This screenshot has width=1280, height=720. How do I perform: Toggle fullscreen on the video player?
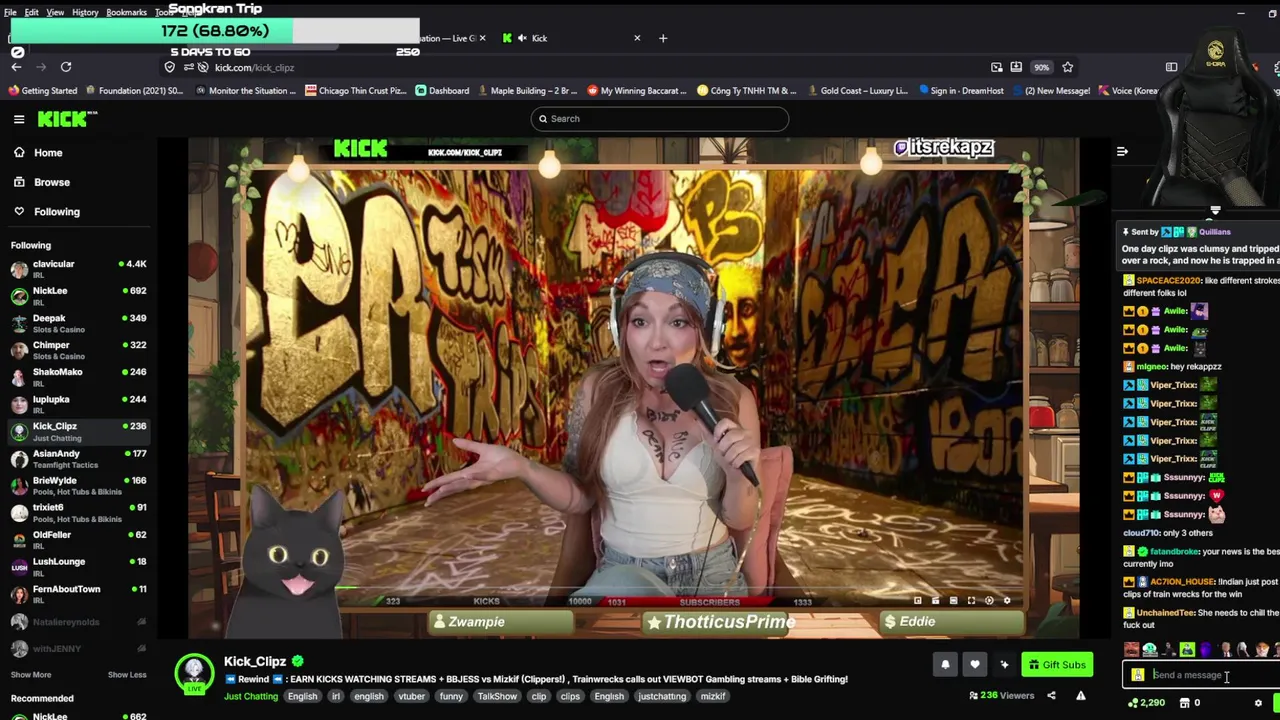tap(971, 601)
